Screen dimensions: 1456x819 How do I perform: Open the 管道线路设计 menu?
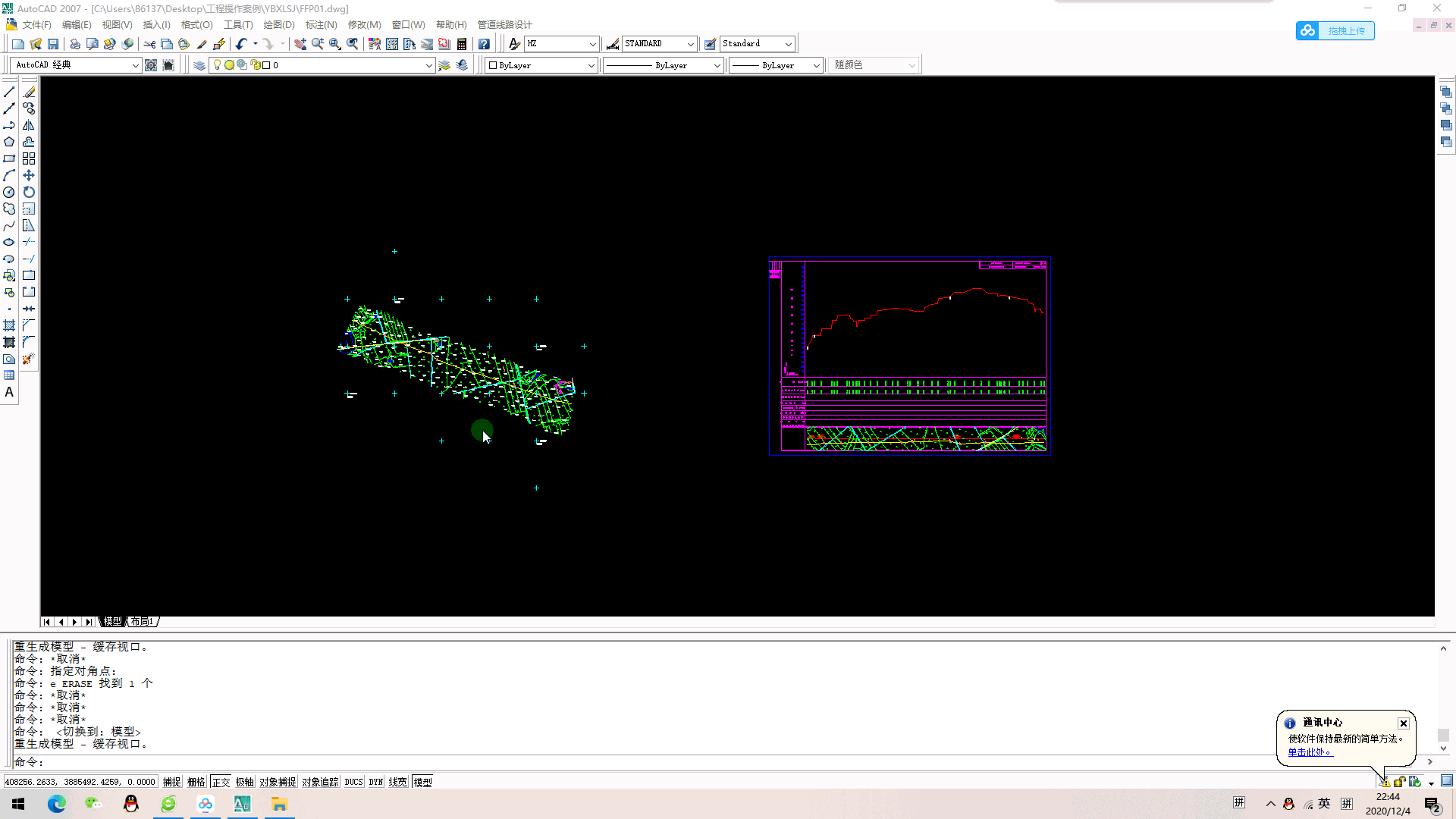(x=504, y=25)
